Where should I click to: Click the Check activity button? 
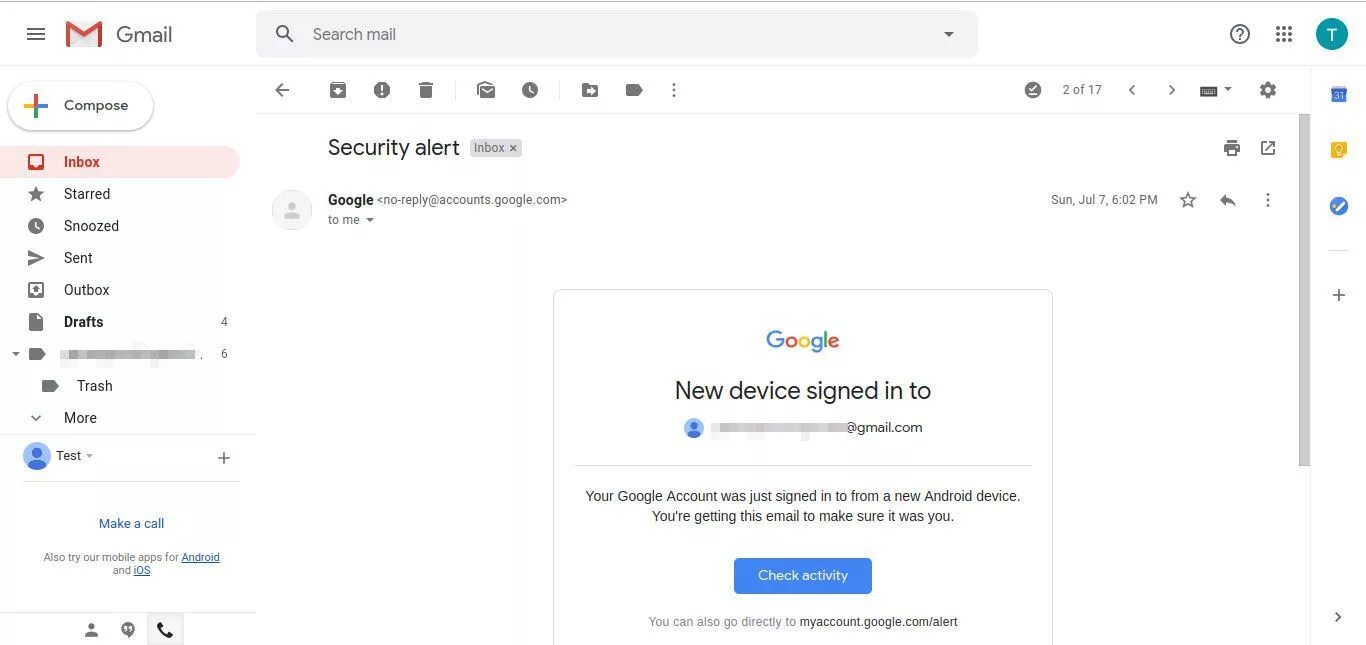point(802,575)
